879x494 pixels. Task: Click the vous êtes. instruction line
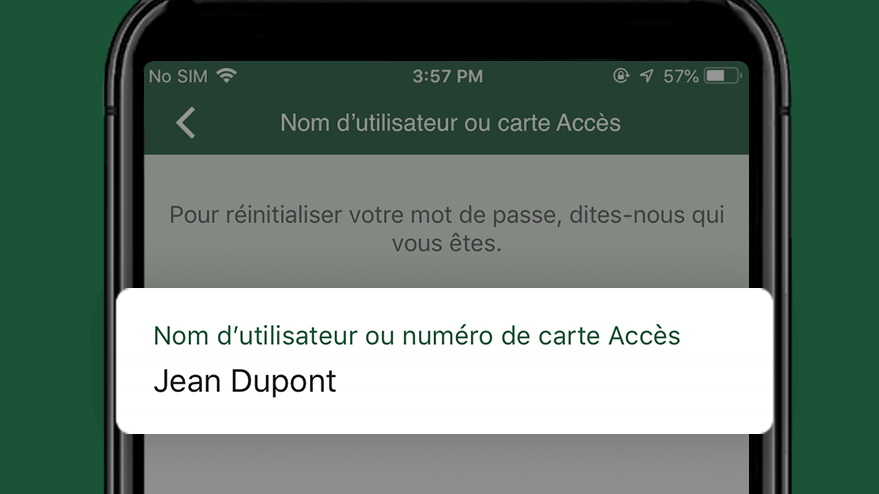446,244
